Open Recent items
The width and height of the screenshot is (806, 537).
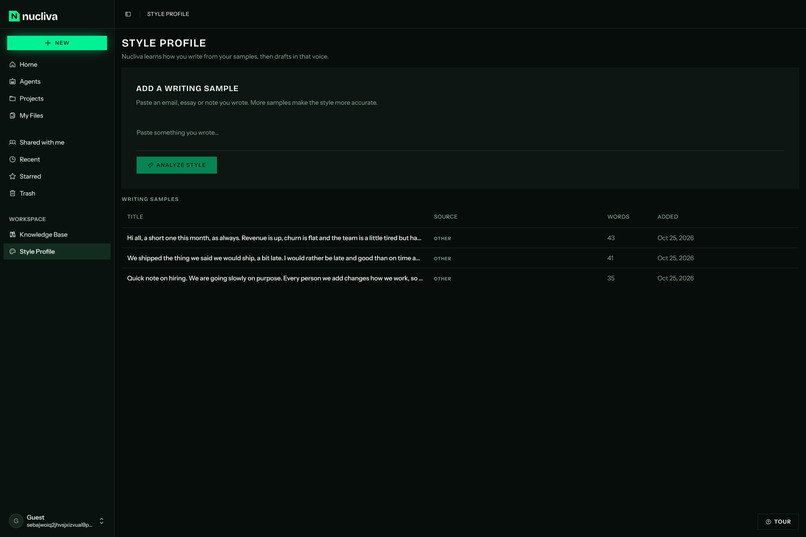point(57,159)
